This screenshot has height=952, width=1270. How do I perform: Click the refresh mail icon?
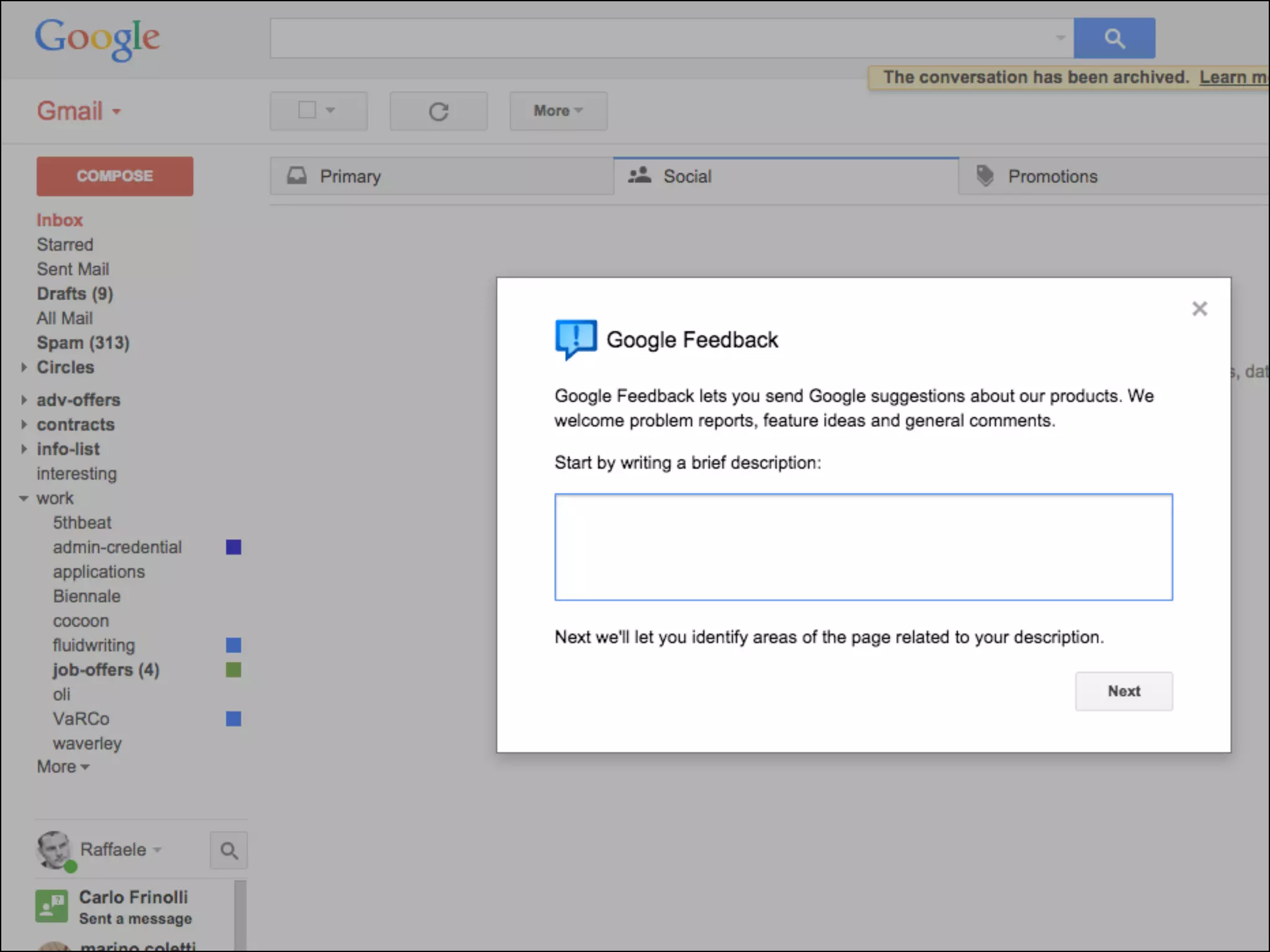pyautogui.click(x=438, y=112)
